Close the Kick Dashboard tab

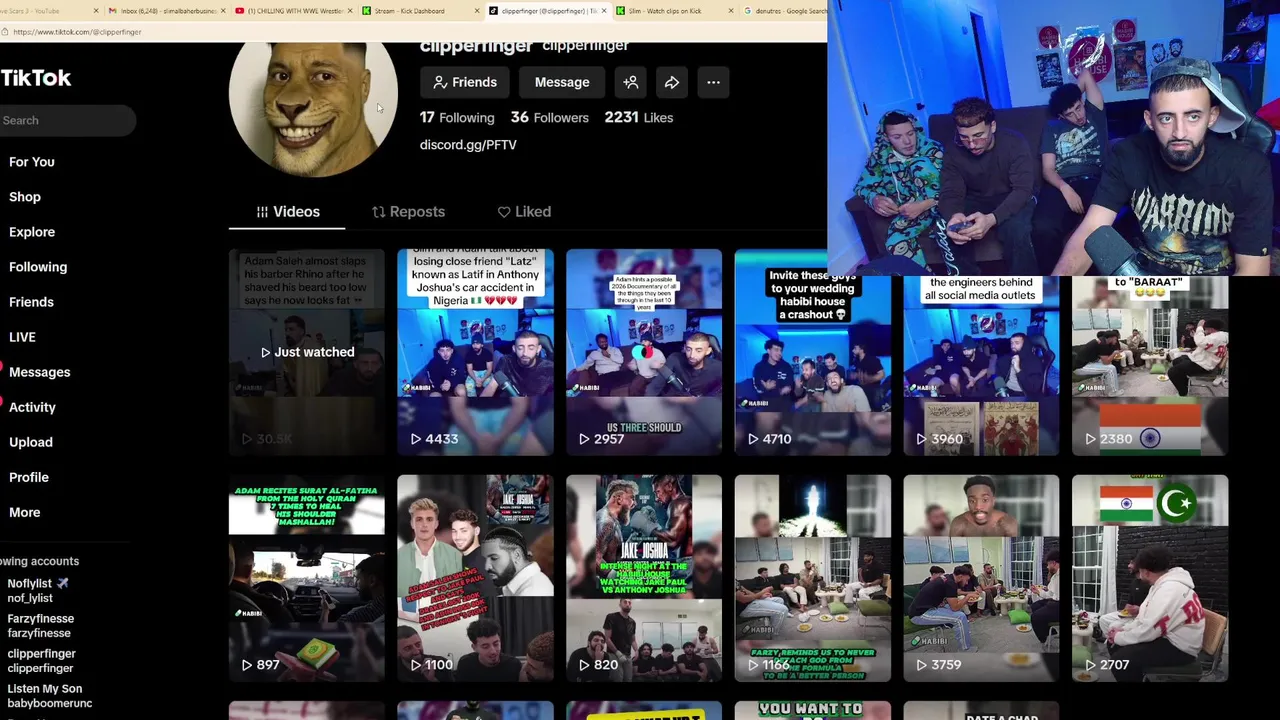coord(476,11)
